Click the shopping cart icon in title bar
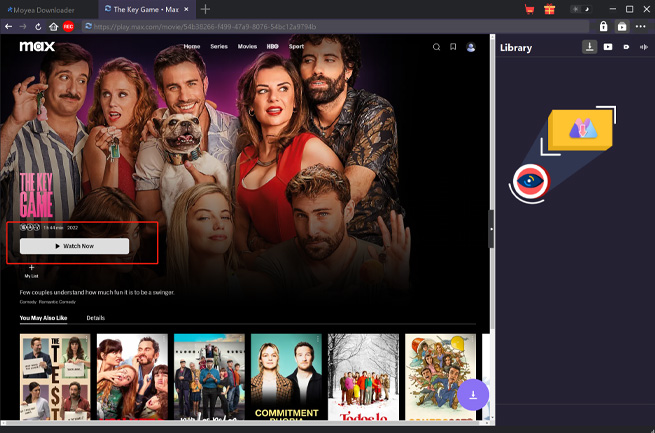The height and width of the screenshot is (433, 655). tap(530, 9)
